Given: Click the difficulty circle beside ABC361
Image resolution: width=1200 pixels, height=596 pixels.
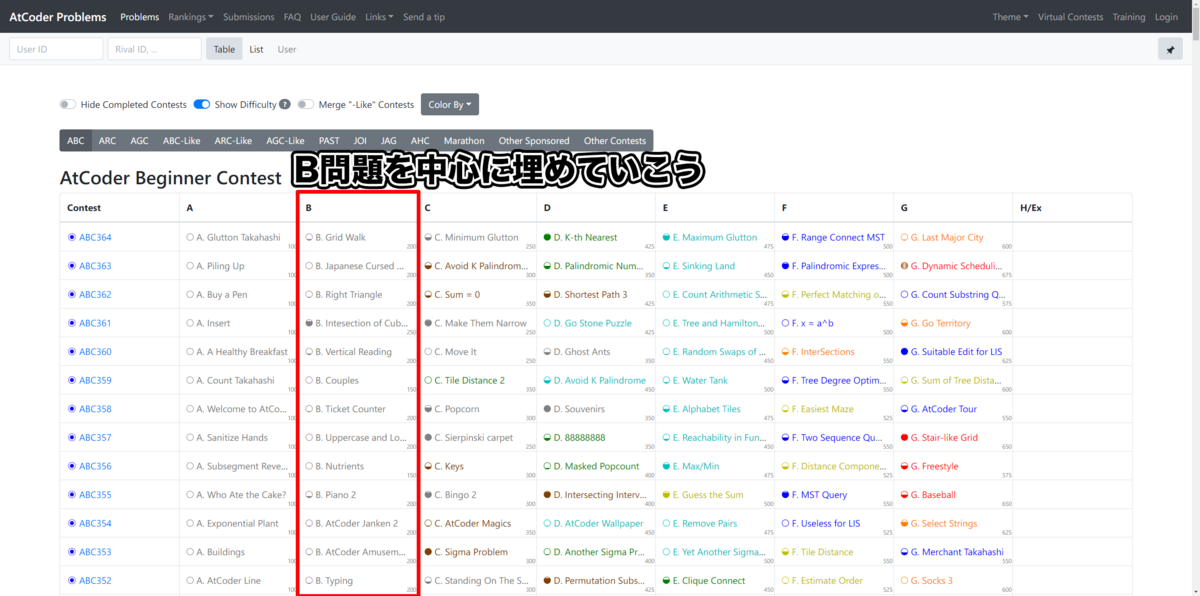Looking at the screenshot, I should pos(72,323).
